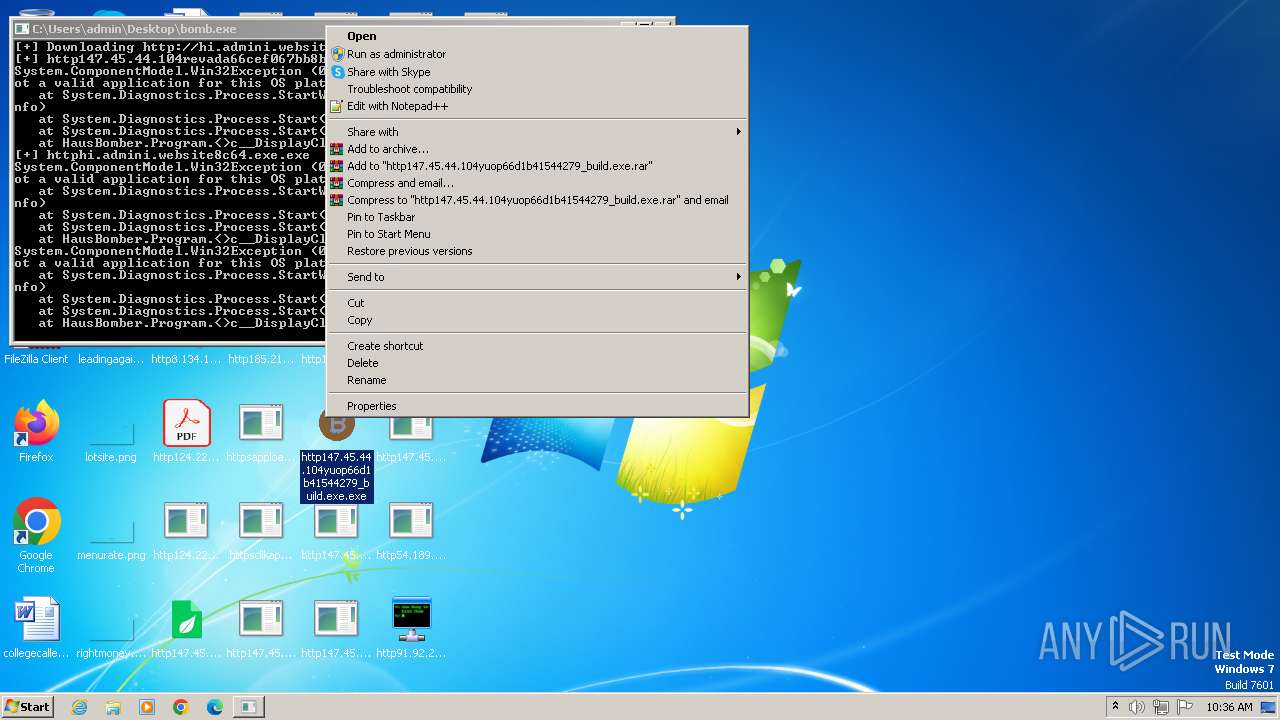Select http147.45 icon beside httpsclikap
1280x720 pixels.
[337, 530]
